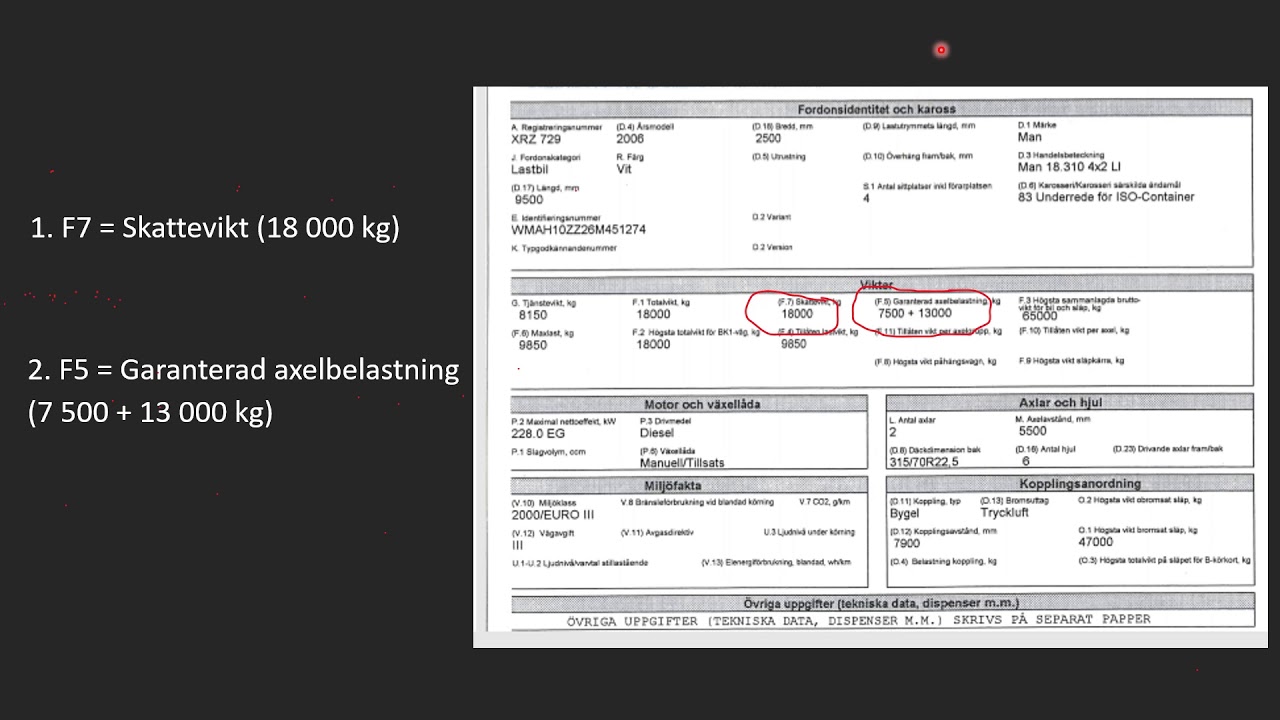Select the label "M. Axelavstånd, mm"
Screen dimensions: 1280x720
tap(1053, 419)
